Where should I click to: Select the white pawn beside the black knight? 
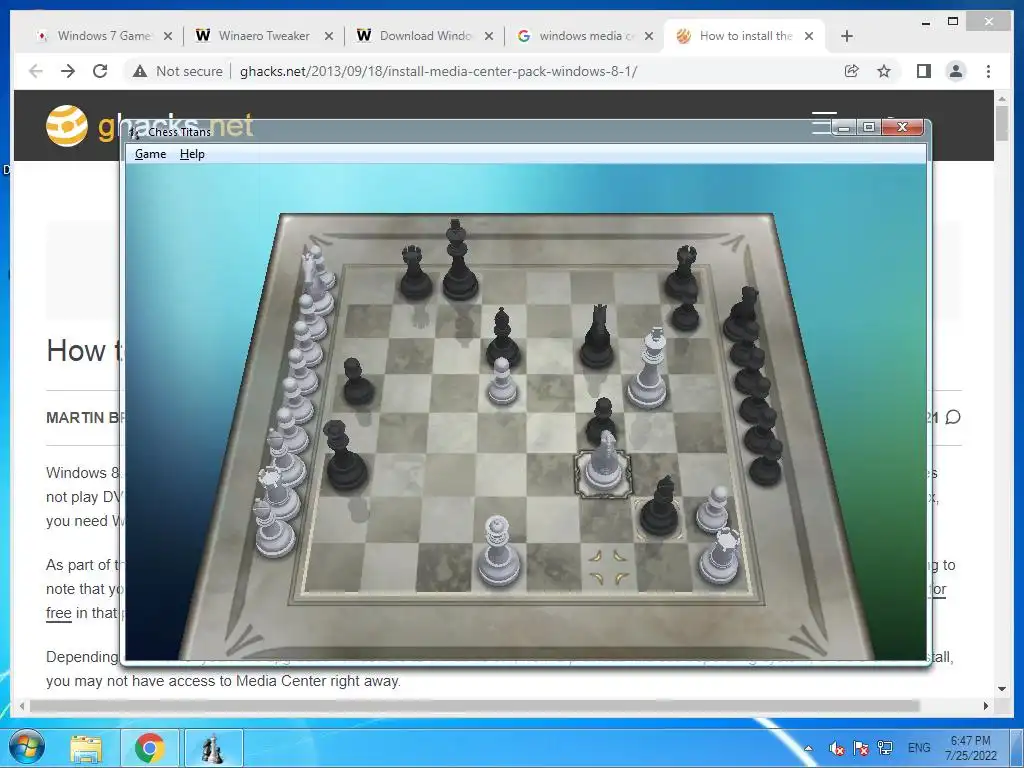[712, 509]
